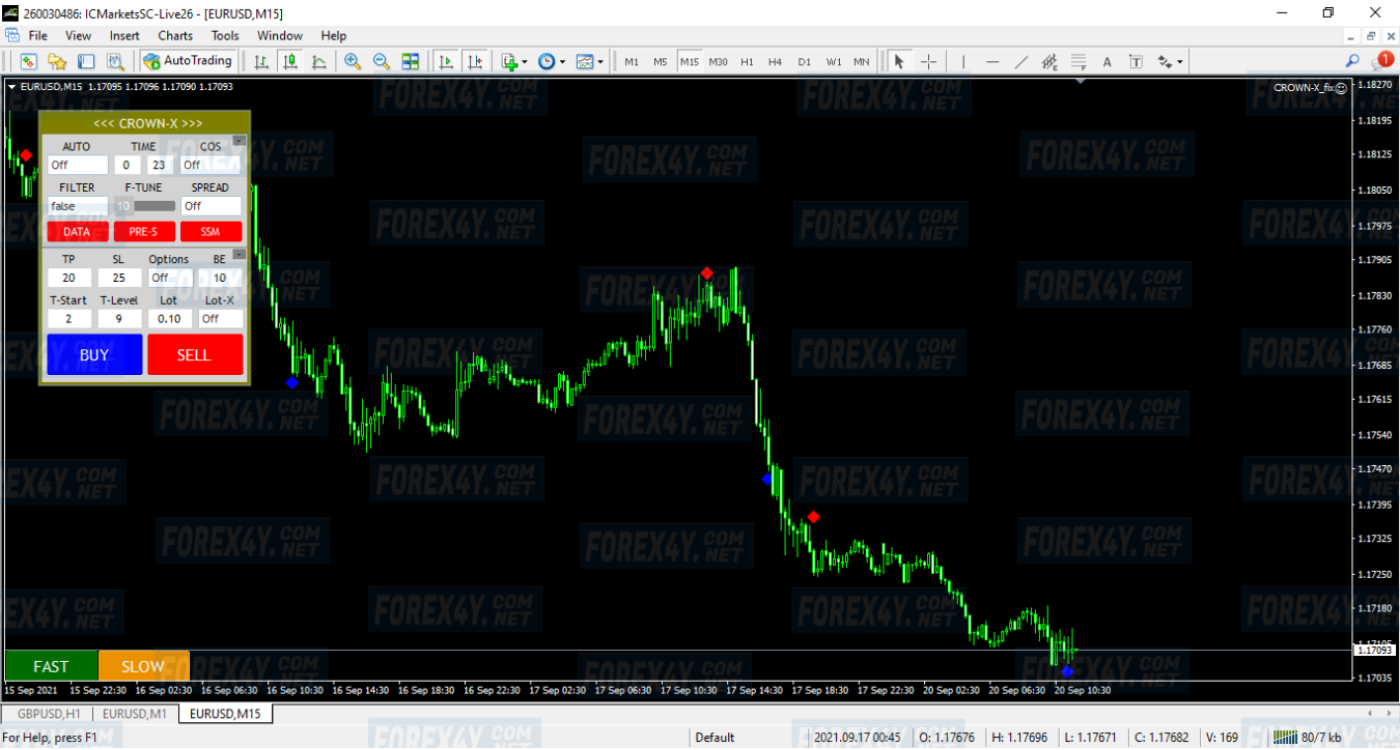Click the Lot input field showing 0.10
The height and width of the screenshot is (750, 1400).
(169, 319)
